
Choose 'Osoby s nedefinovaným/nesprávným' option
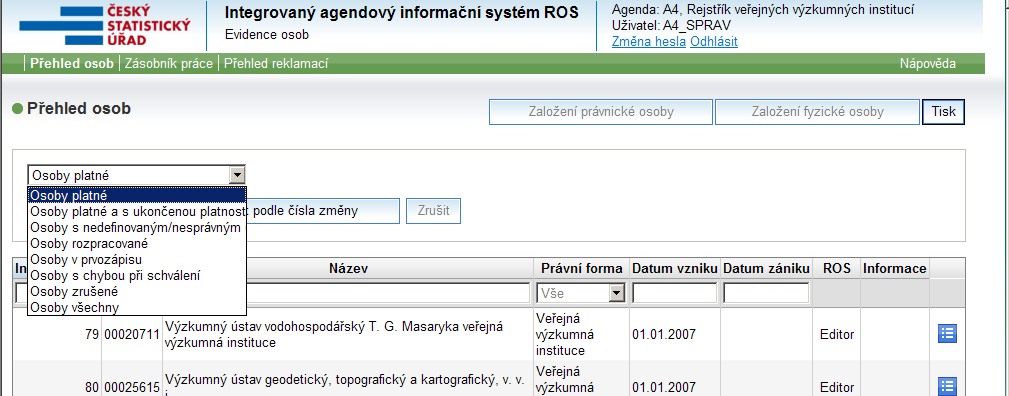coord(137,227)
